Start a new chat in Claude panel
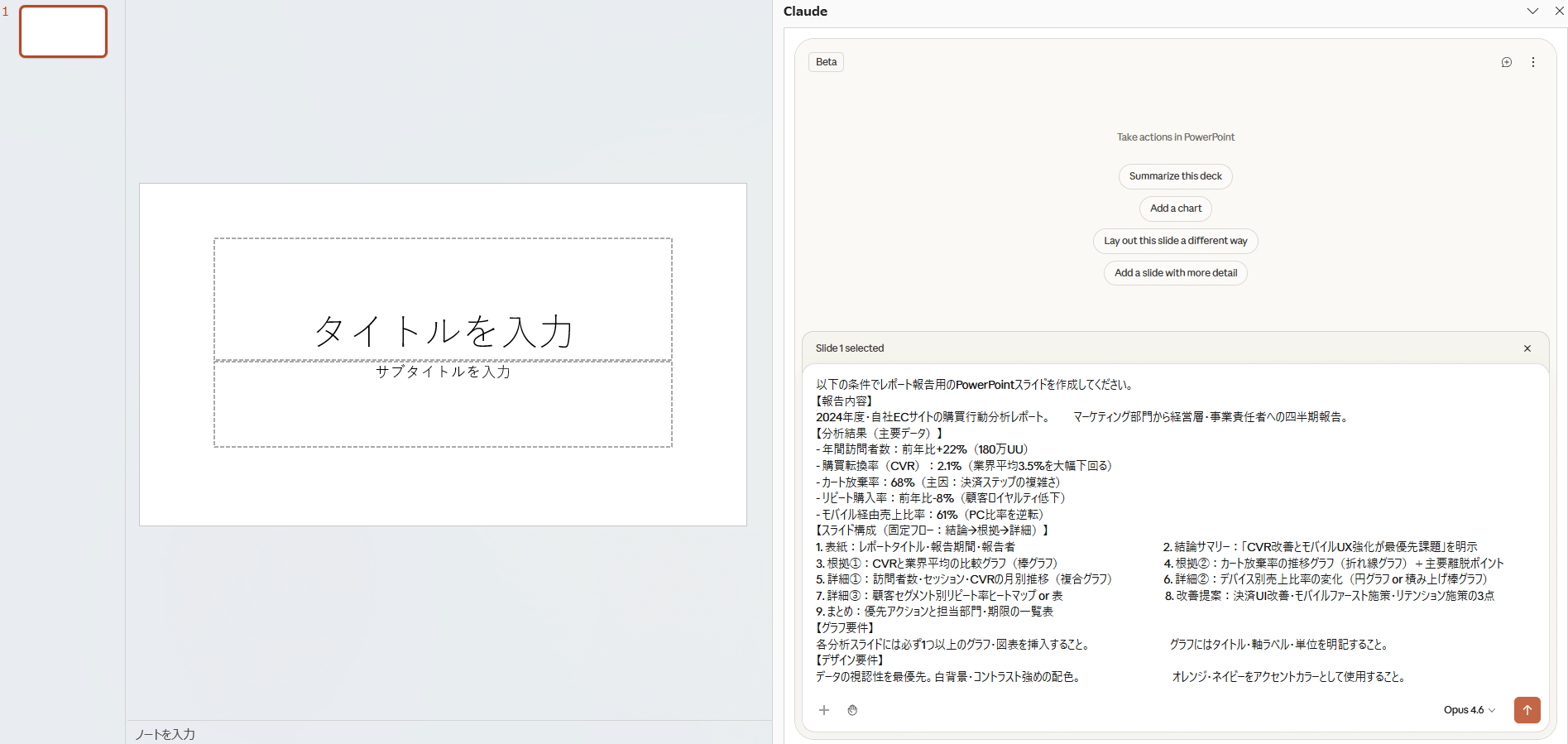The image size is (1568, 744). tap(1506, 62)
